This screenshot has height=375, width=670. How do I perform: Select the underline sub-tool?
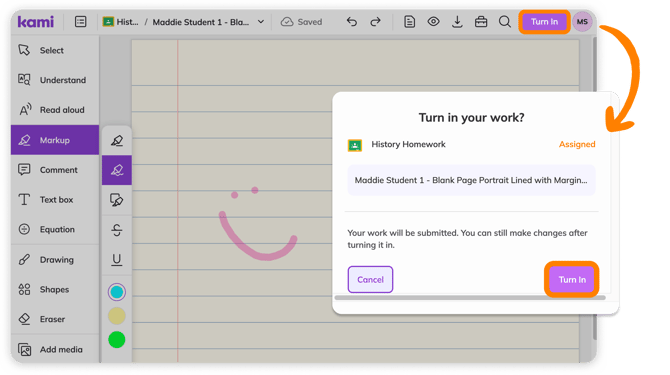click(x=117, y=260)
